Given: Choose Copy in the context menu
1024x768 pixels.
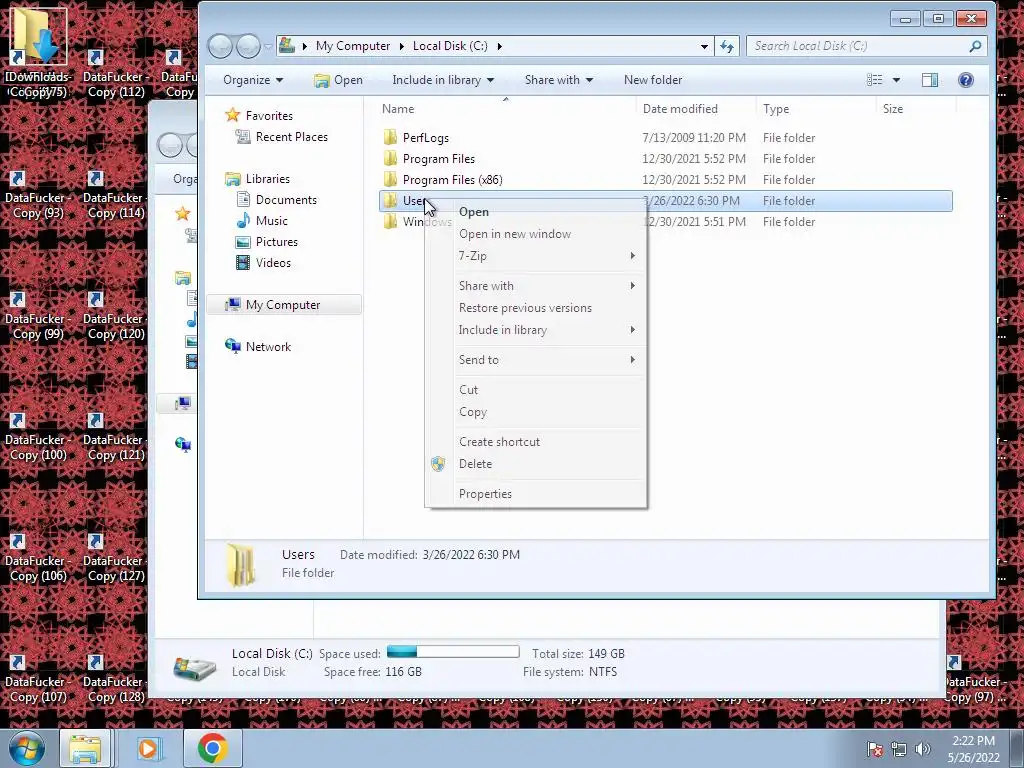Looking at the screenshot, I should point(473,411).
